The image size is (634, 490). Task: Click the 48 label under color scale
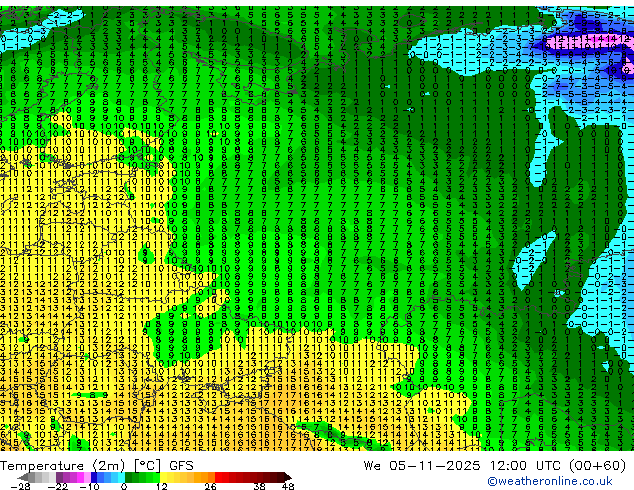click(288, 486)
